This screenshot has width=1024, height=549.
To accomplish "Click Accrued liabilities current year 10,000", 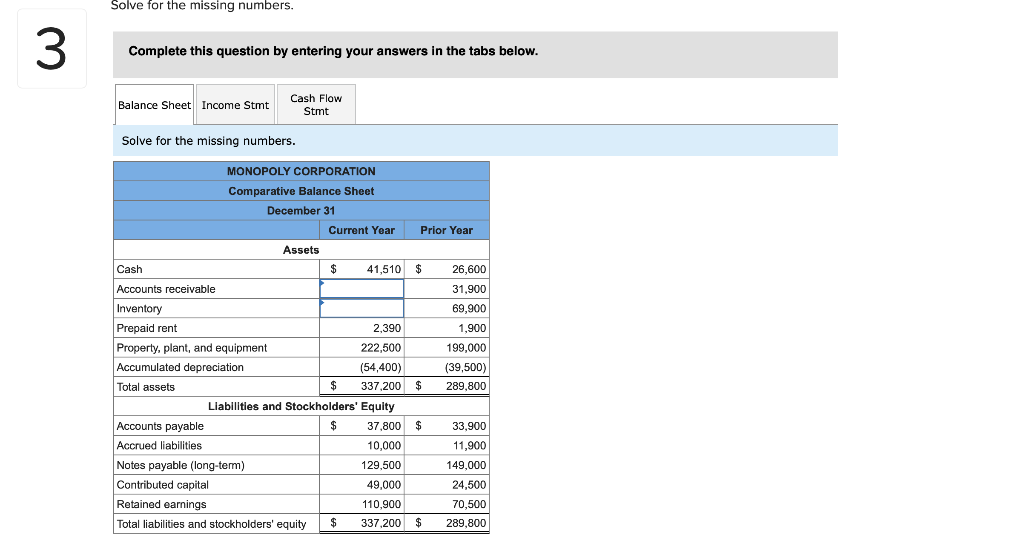I will pos(384,445).
